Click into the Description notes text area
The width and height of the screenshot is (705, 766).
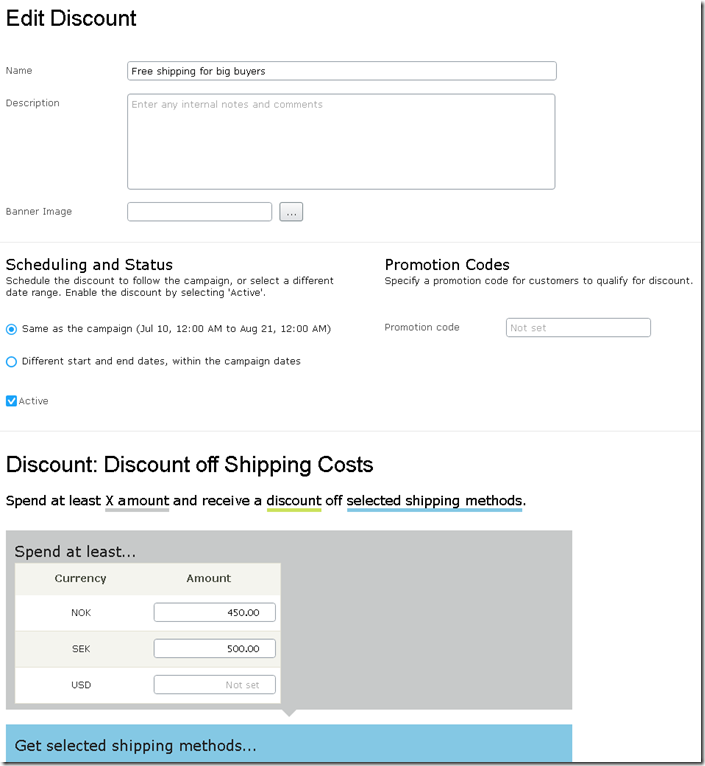(x=341, y=142)
